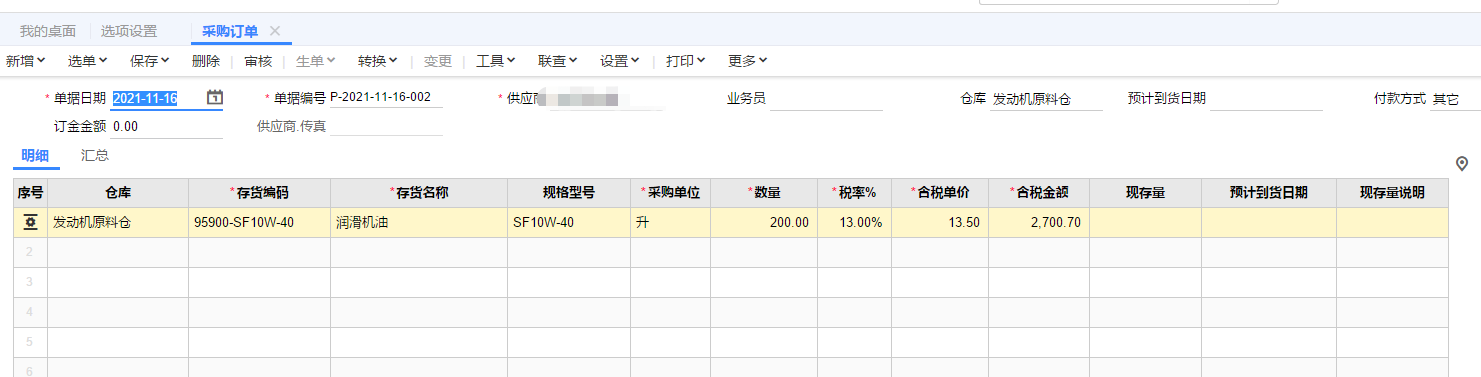Click the 审核 button
1481x377 pixels.
tap(258, 61)
